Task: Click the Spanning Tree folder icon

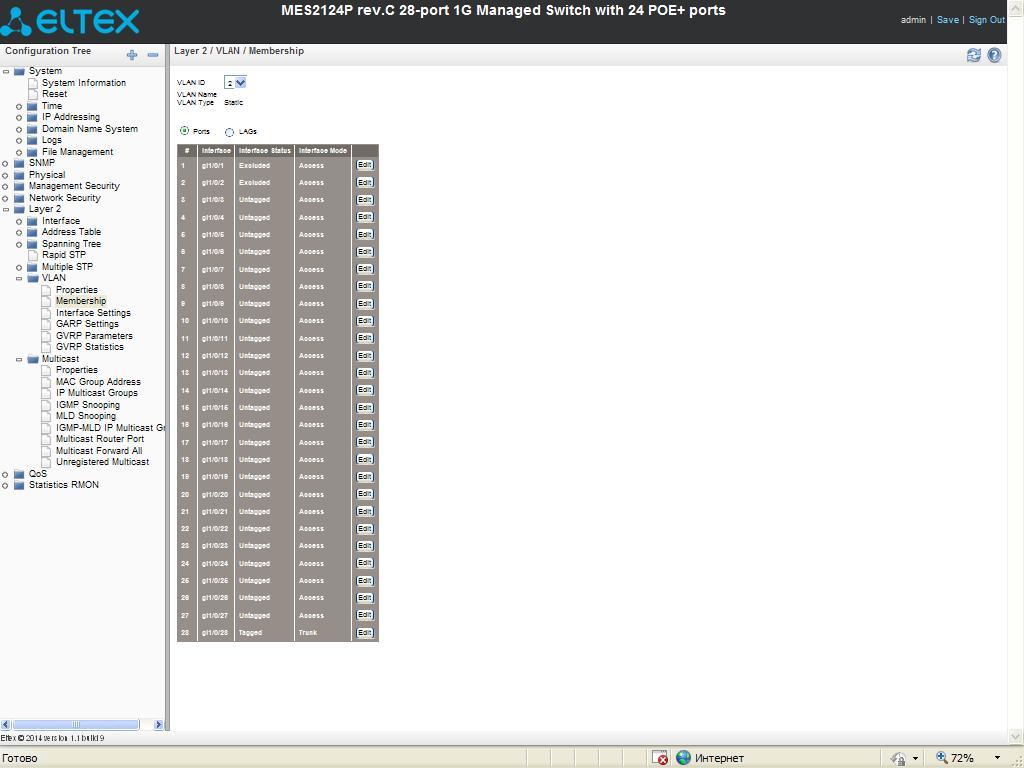Action: pyautogui.click(x=33, y=244)
